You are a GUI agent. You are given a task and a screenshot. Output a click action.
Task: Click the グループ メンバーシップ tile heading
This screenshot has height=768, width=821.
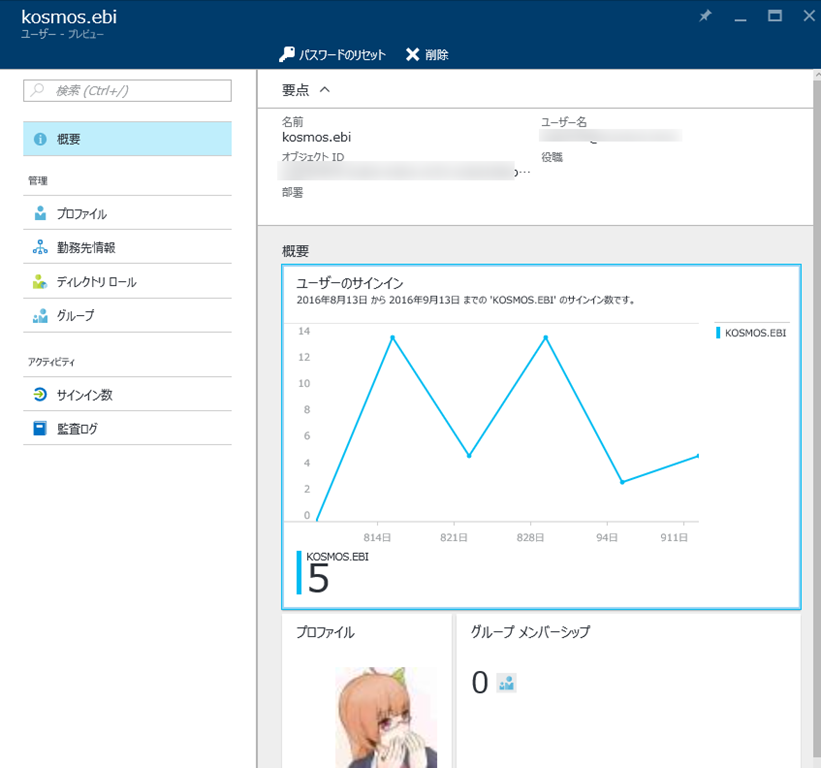click(x=530, y=631)
